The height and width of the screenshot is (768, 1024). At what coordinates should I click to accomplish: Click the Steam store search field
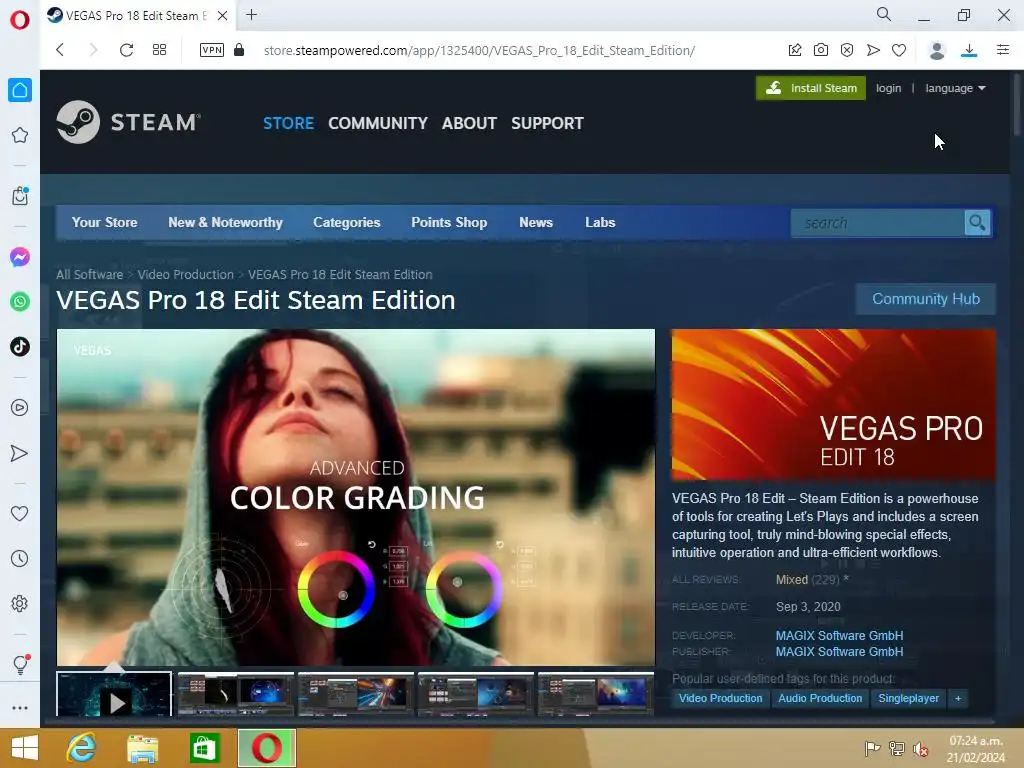pyautogui.click(x=877, y=223)
